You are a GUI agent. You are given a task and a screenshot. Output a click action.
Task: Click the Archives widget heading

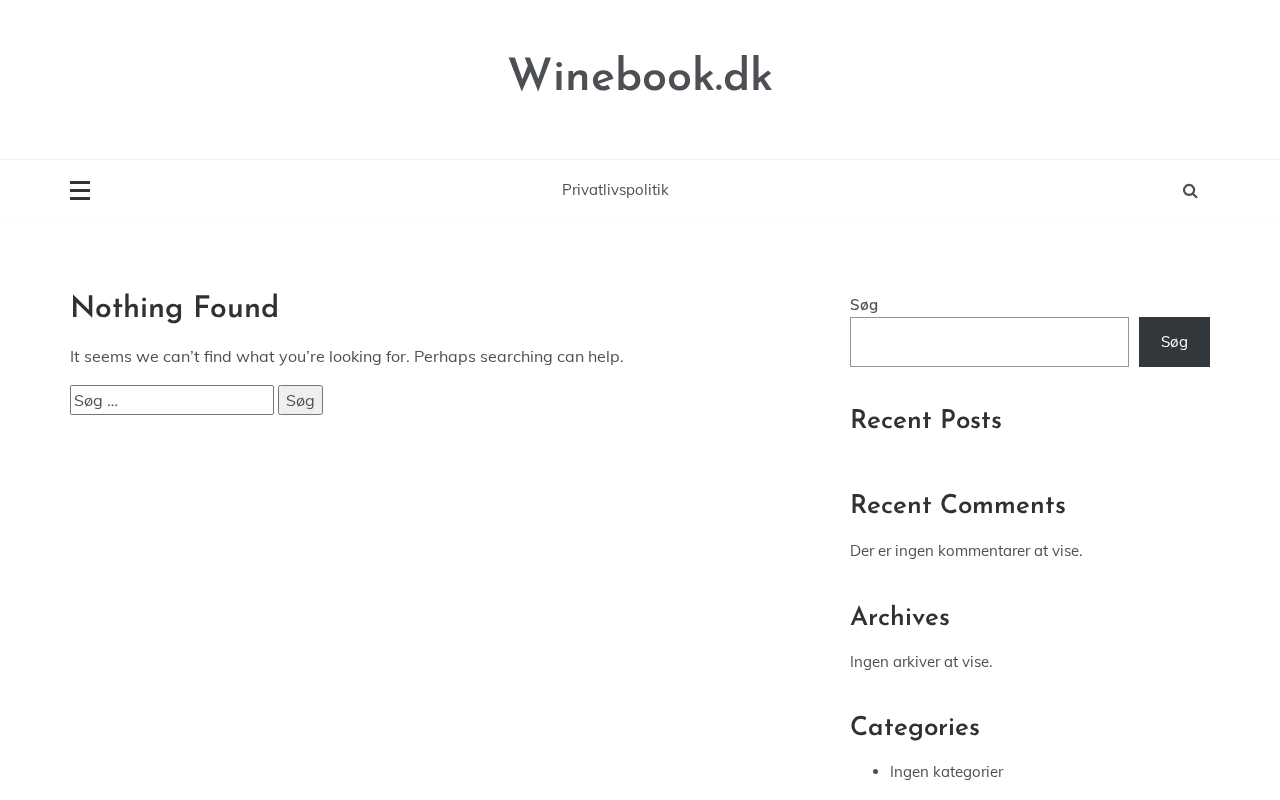(x=900, y=618)
